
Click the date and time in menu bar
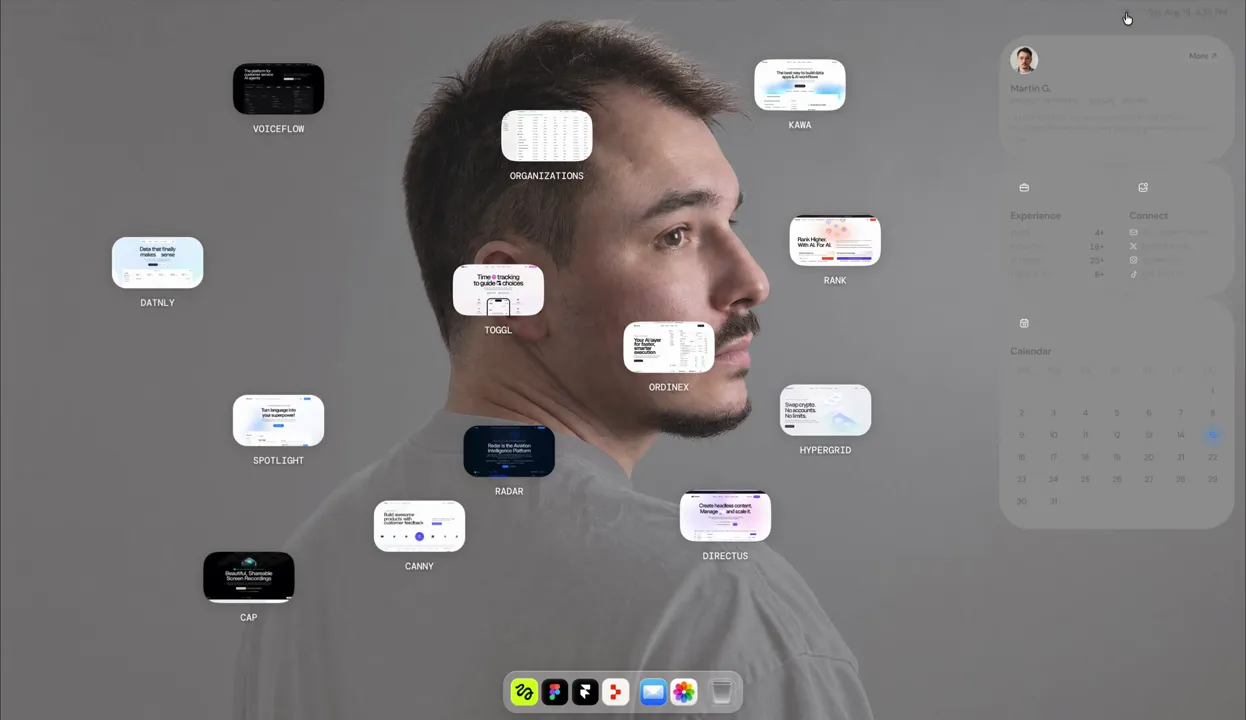click(x=1187, y=12)
